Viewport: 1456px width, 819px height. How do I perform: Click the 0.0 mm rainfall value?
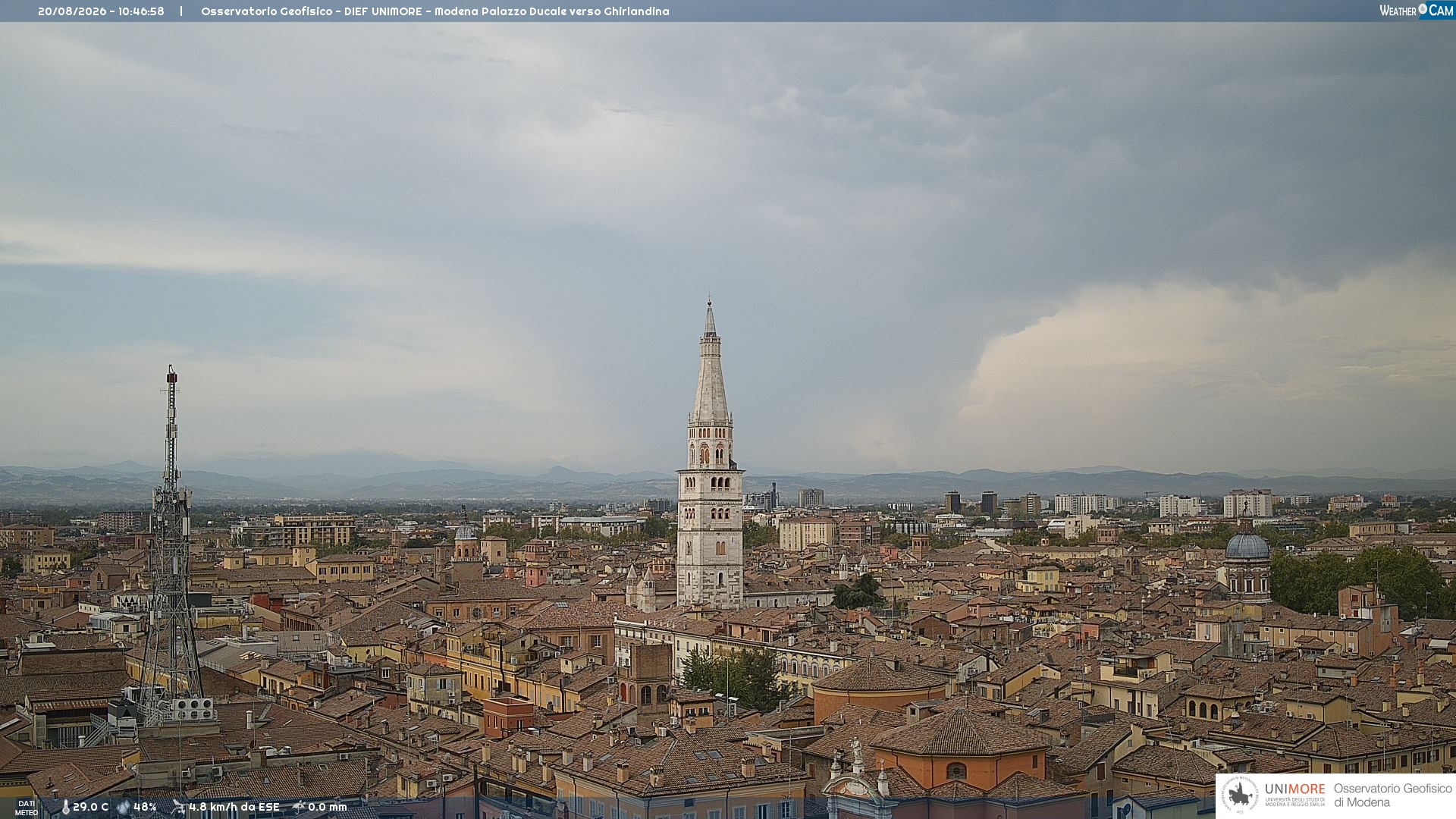327,807
